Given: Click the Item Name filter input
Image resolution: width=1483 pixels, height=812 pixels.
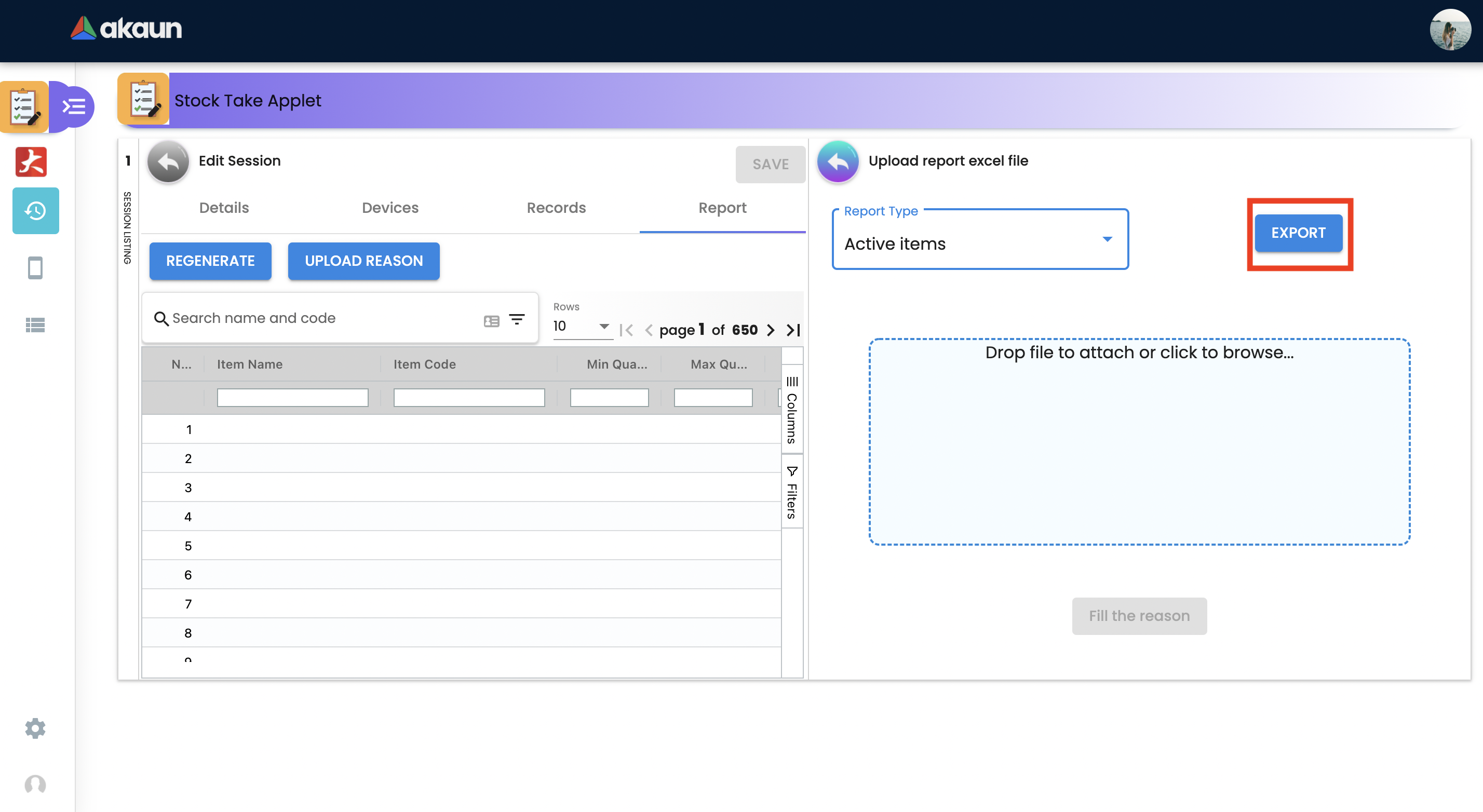Looking at the screenshot, I should pyautogui.click(x=292, y=398).
